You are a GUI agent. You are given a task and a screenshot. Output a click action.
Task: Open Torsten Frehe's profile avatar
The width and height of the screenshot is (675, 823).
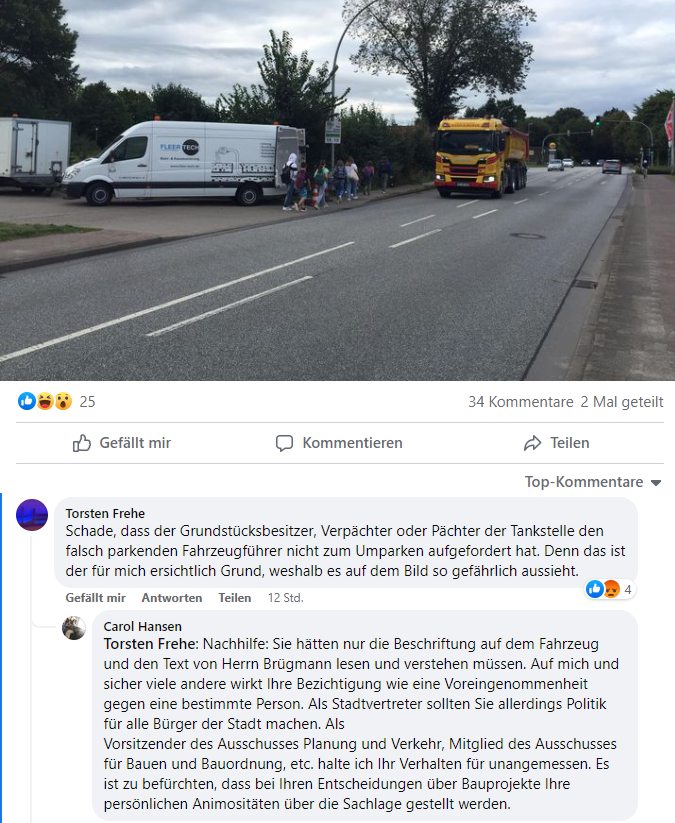pyautogui.click(x=32, y=515)
